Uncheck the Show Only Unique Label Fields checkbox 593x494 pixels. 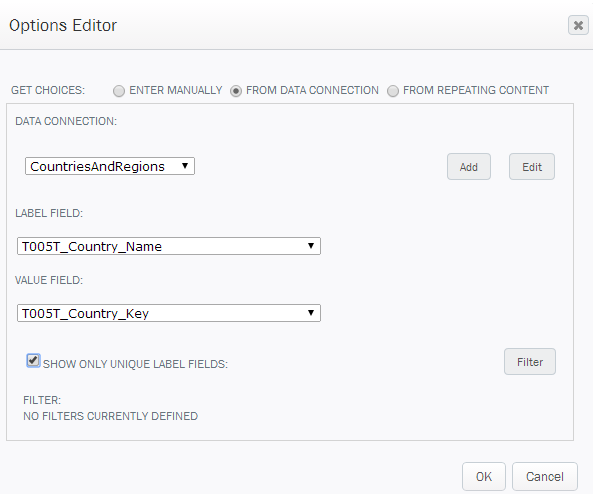tap(33, 360)
